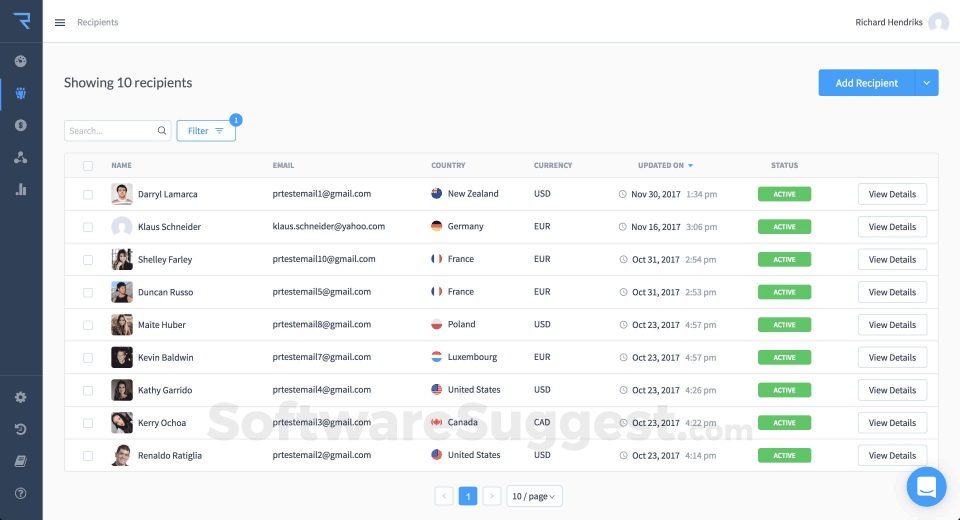
Task: Click clock icon beside Nov 30, 2017
Action: (623, 194)
